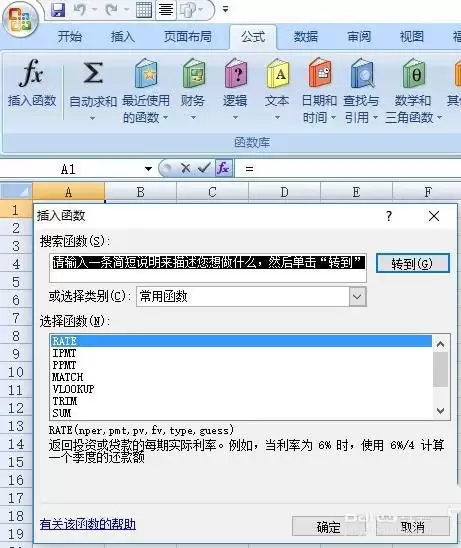Click the 转到(G) button
The image size is (461, 548).
(412, 264)
